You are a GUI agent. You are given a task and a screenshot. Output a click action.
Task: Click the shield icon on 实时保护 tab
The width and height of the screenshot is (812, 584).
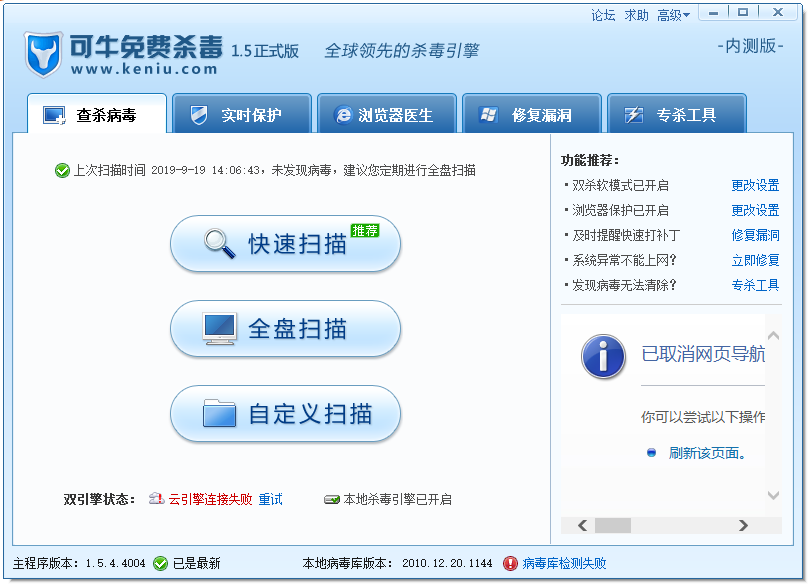click(x=199, y=115)
